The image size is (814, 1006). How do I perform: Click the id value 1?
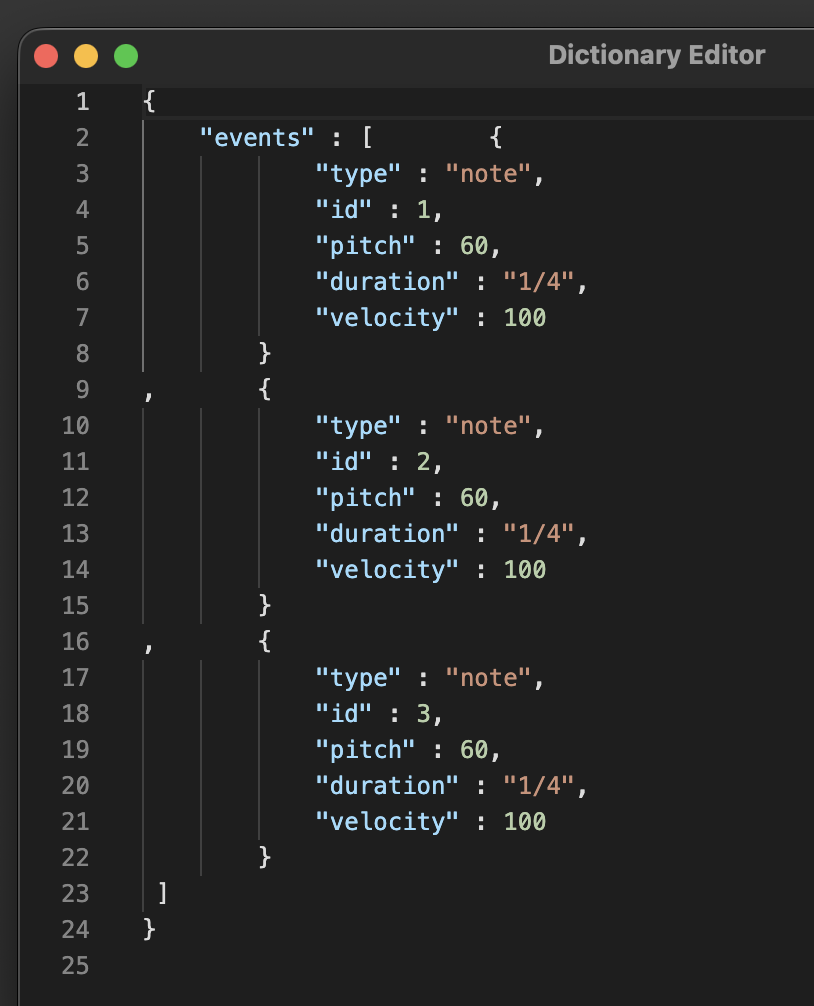pos(424,210)
